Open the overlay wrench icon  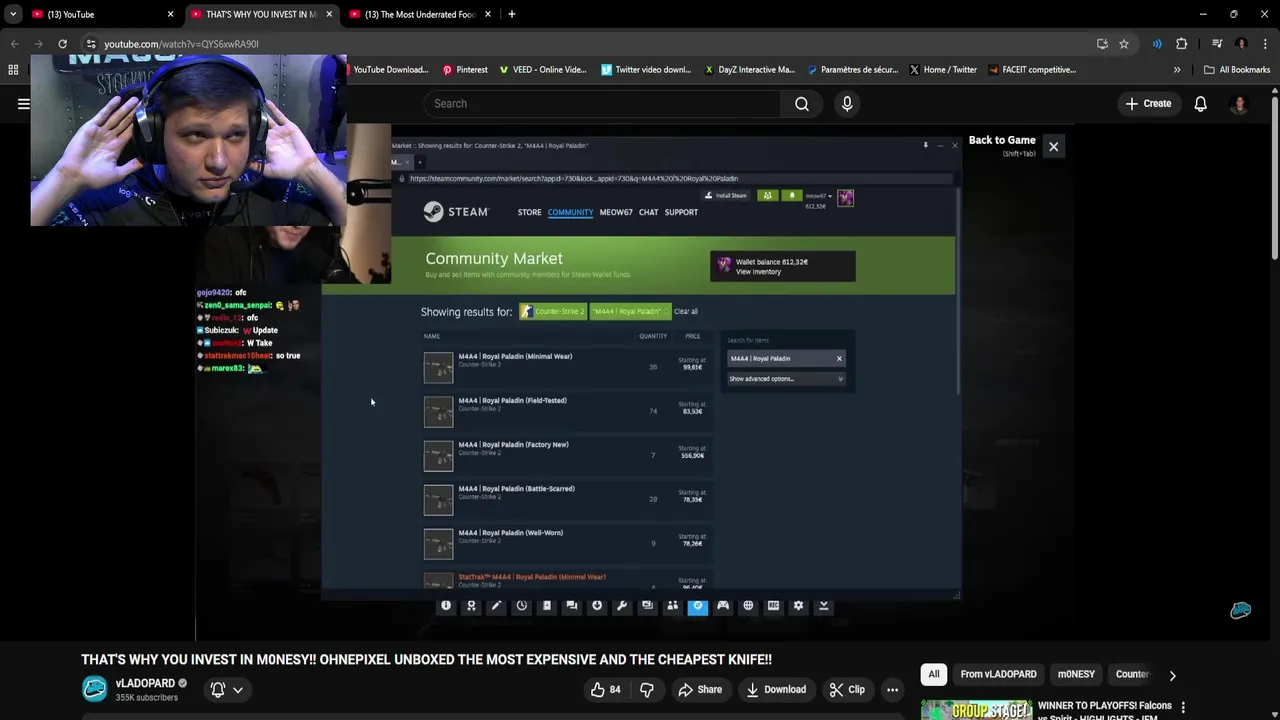point(622,606)
